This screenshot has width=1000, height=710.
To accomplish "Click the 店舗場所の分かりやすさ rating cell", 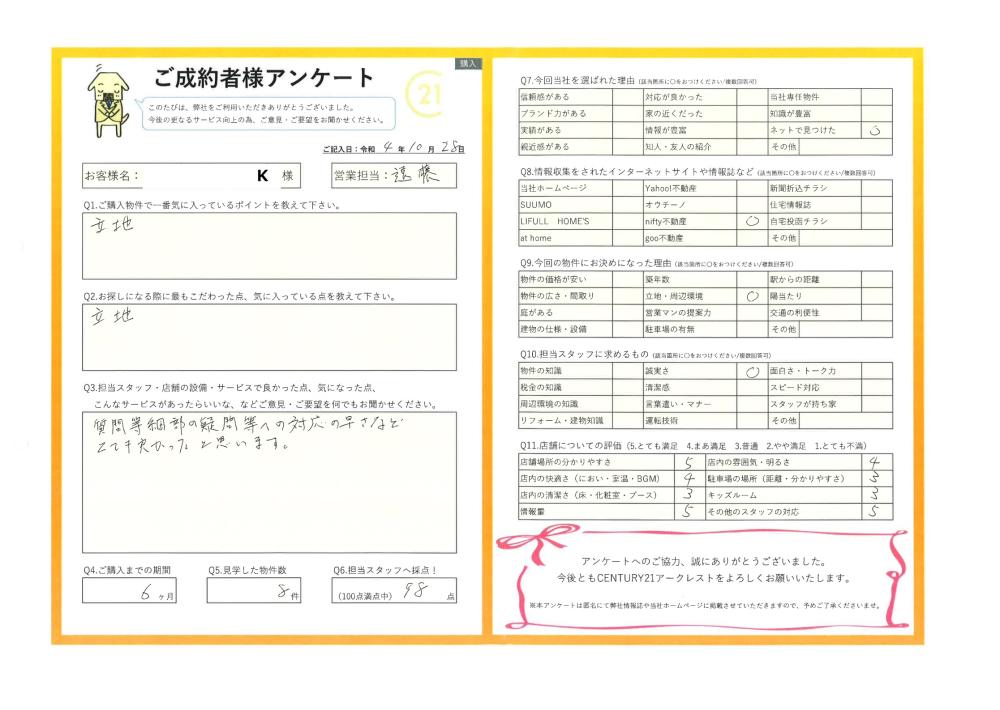I will [687, 463].
